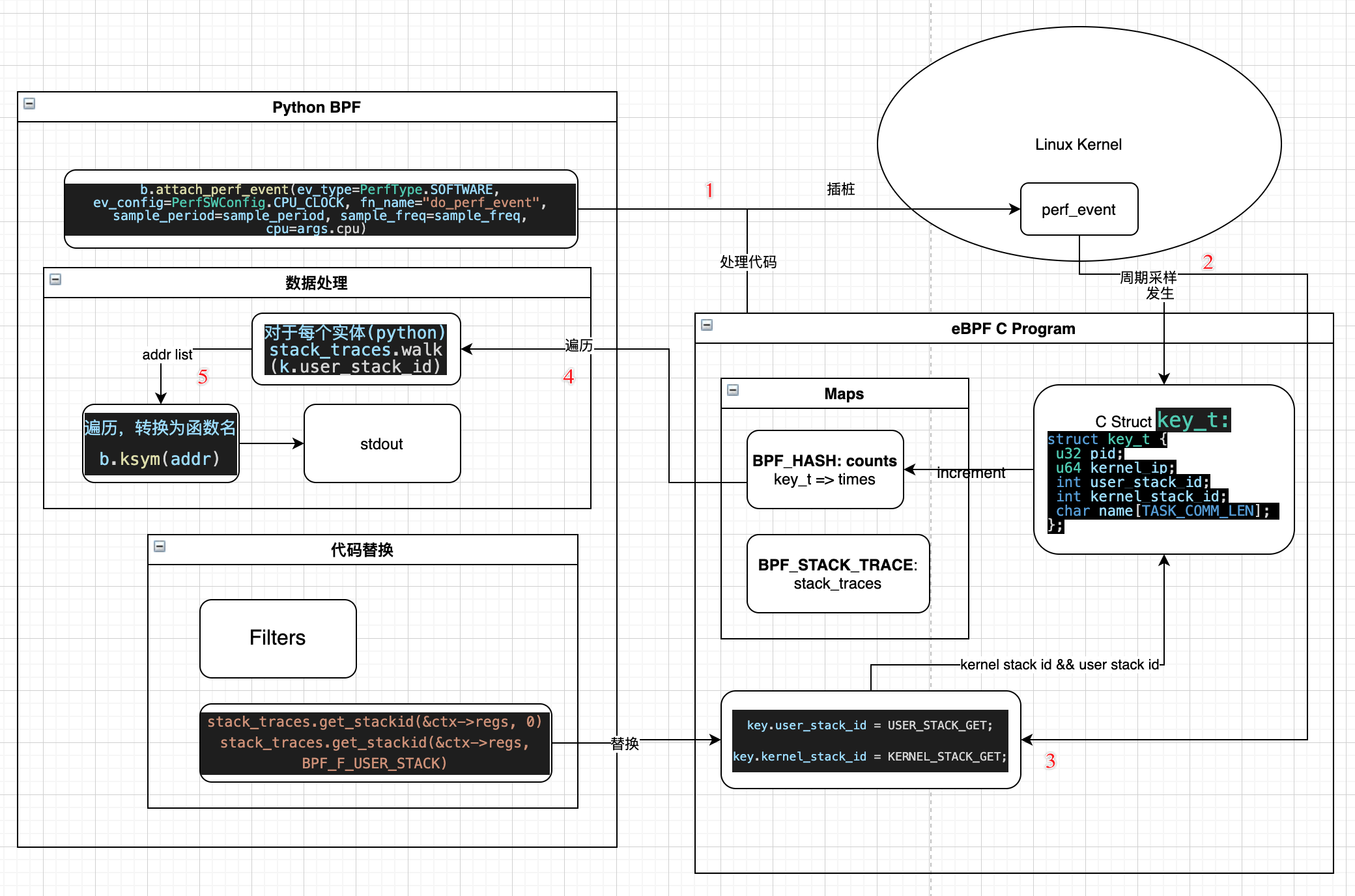Select the int user_stack_id struct line

pos(1133,483)
